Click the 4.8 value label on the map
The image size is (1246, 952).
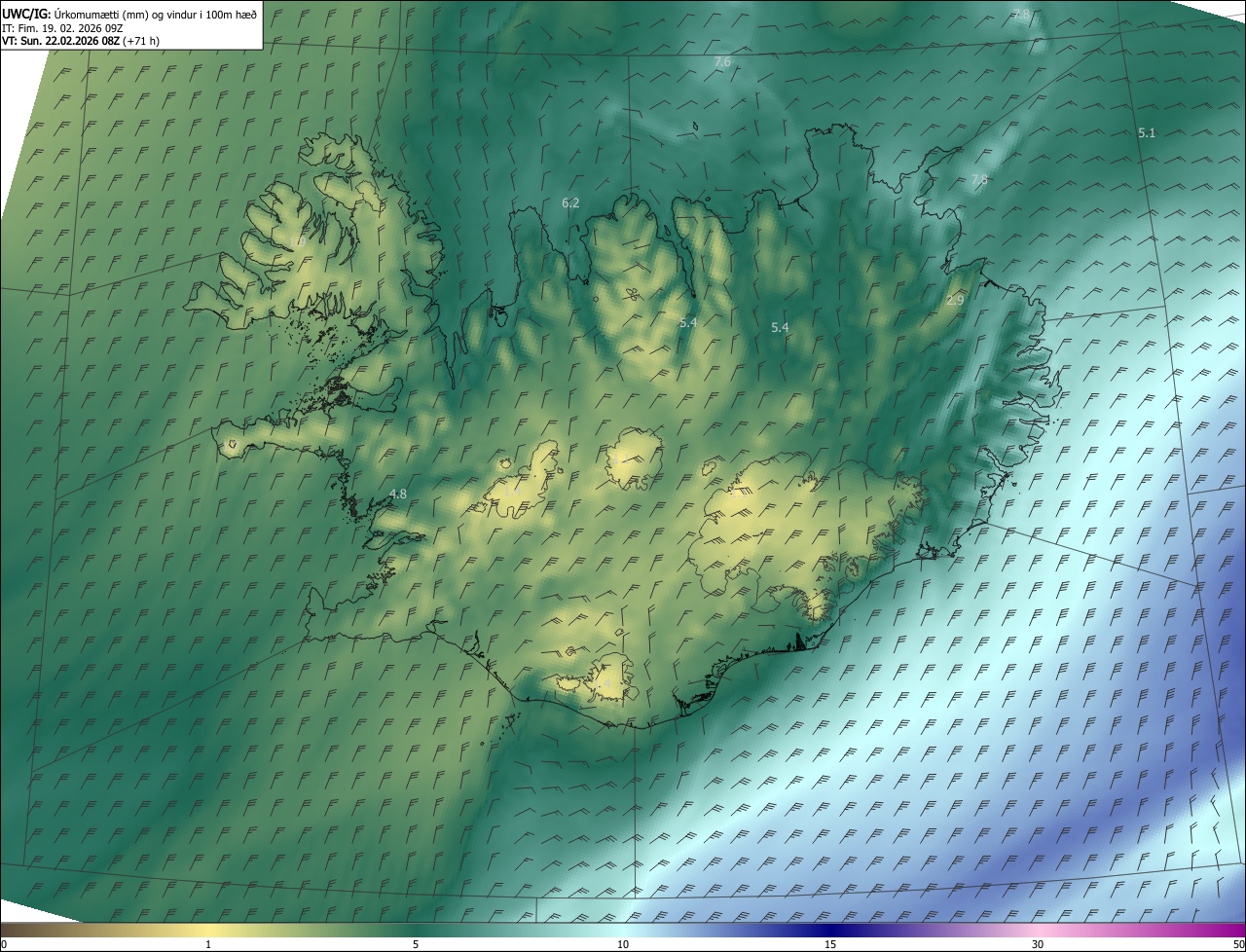397,494
